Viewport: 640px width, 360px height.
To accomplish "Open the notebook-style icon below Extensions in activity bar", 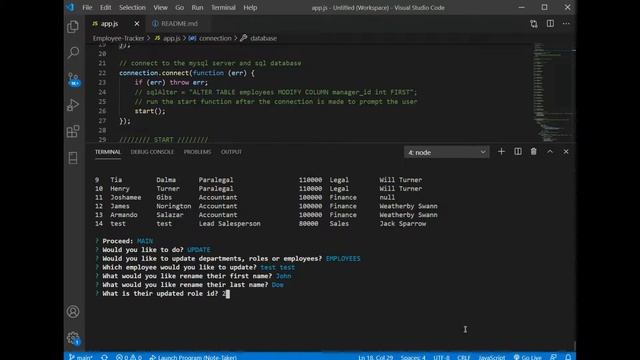I will click(73, 158).
